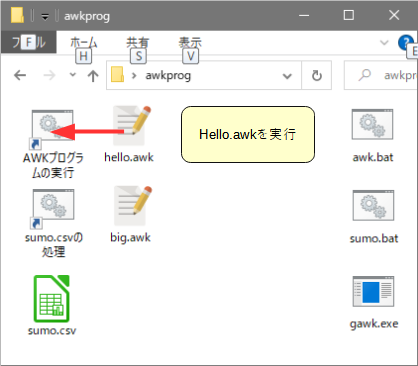
Task: Click the search magnifier icon
Action: [365, 75]
